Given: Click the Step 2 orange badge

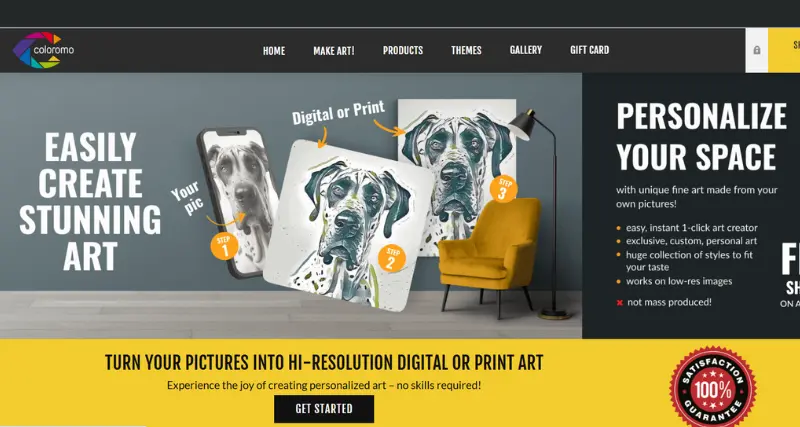Looking at the screenshot, I should pos(392,258).
